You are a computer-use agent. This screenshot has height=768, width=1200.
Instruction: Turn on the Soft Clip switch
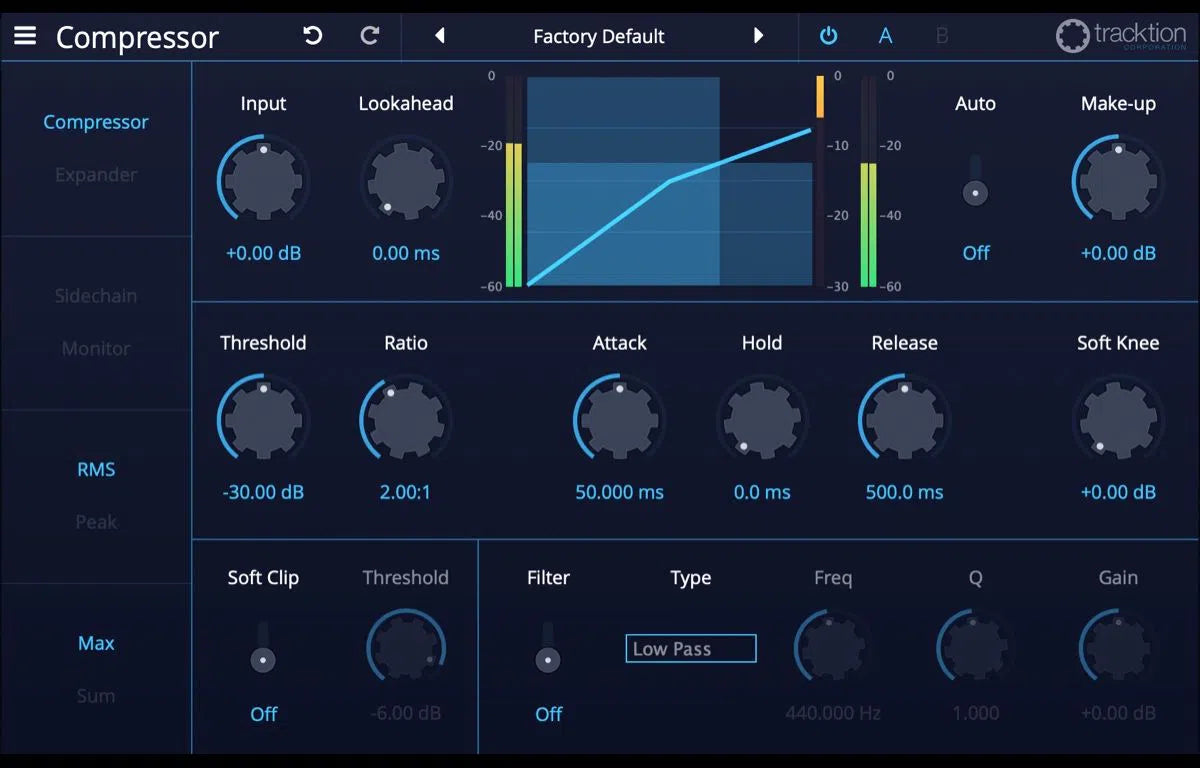263,659
